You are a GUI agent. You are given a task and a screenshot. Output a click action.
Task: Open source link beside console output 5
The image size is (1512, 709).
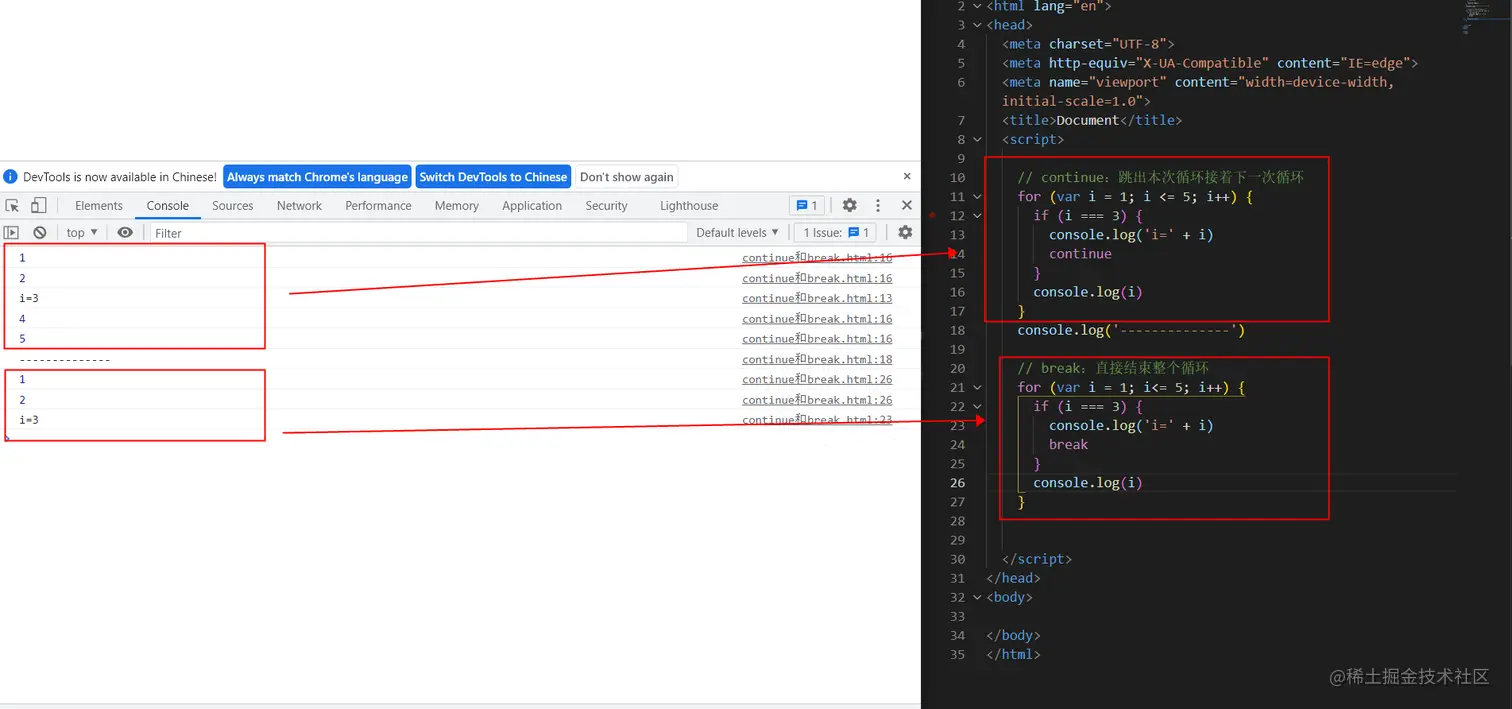click(x=817, y=339)
